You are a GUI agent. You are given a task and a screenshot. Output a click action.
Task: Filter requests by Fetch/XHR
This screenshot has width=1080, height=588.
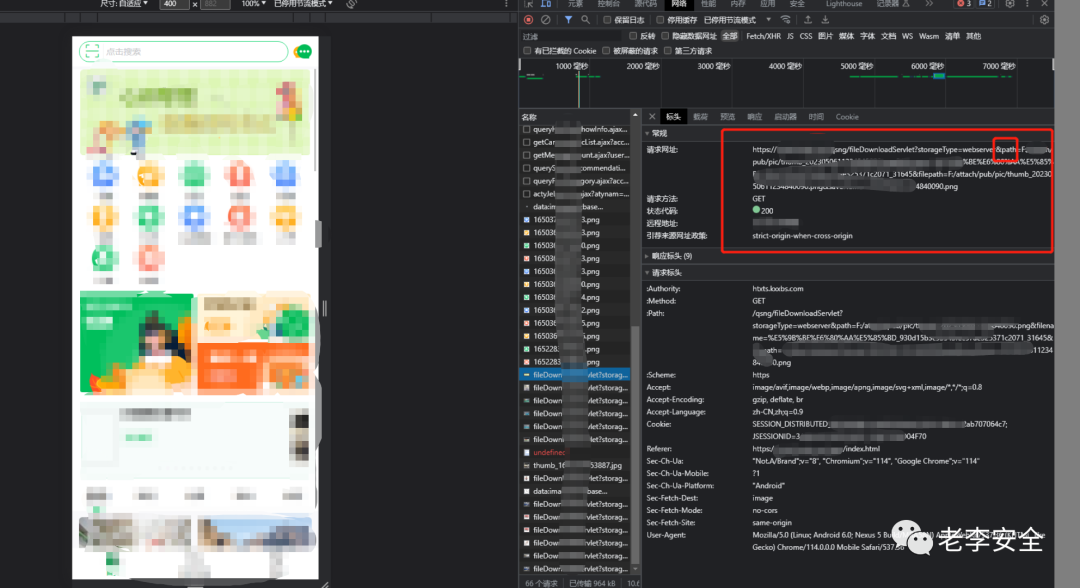[763, 36]
